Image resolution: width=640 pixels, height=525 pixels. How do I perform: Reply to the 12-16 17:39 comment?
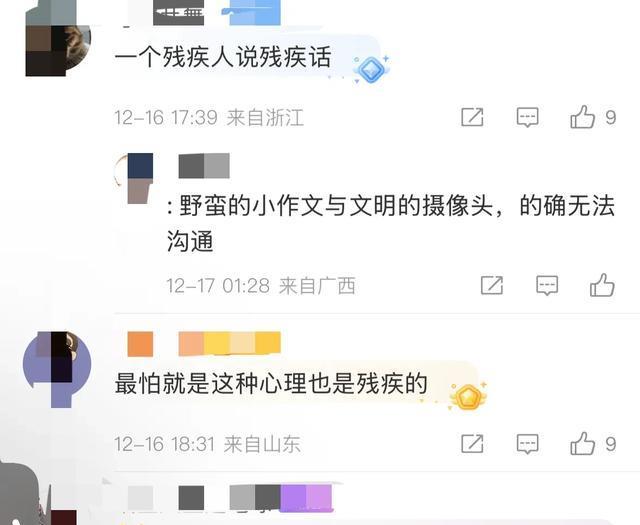(527, 118)
